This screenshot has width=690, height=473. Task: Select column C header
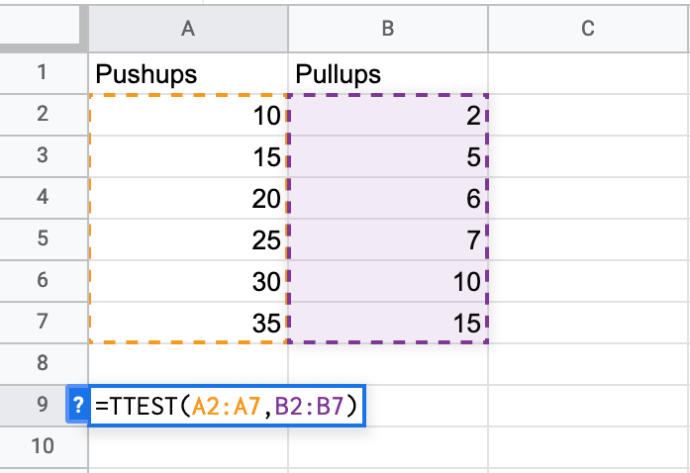(x=587, y=30)
